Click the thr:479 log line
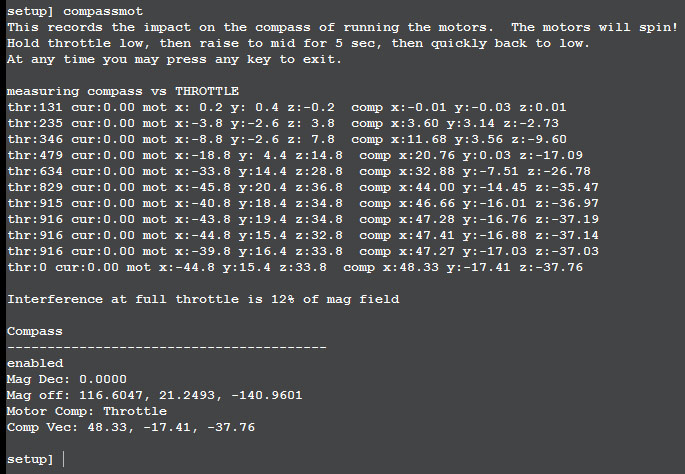685x474 pixels. (x=295, y=155)
